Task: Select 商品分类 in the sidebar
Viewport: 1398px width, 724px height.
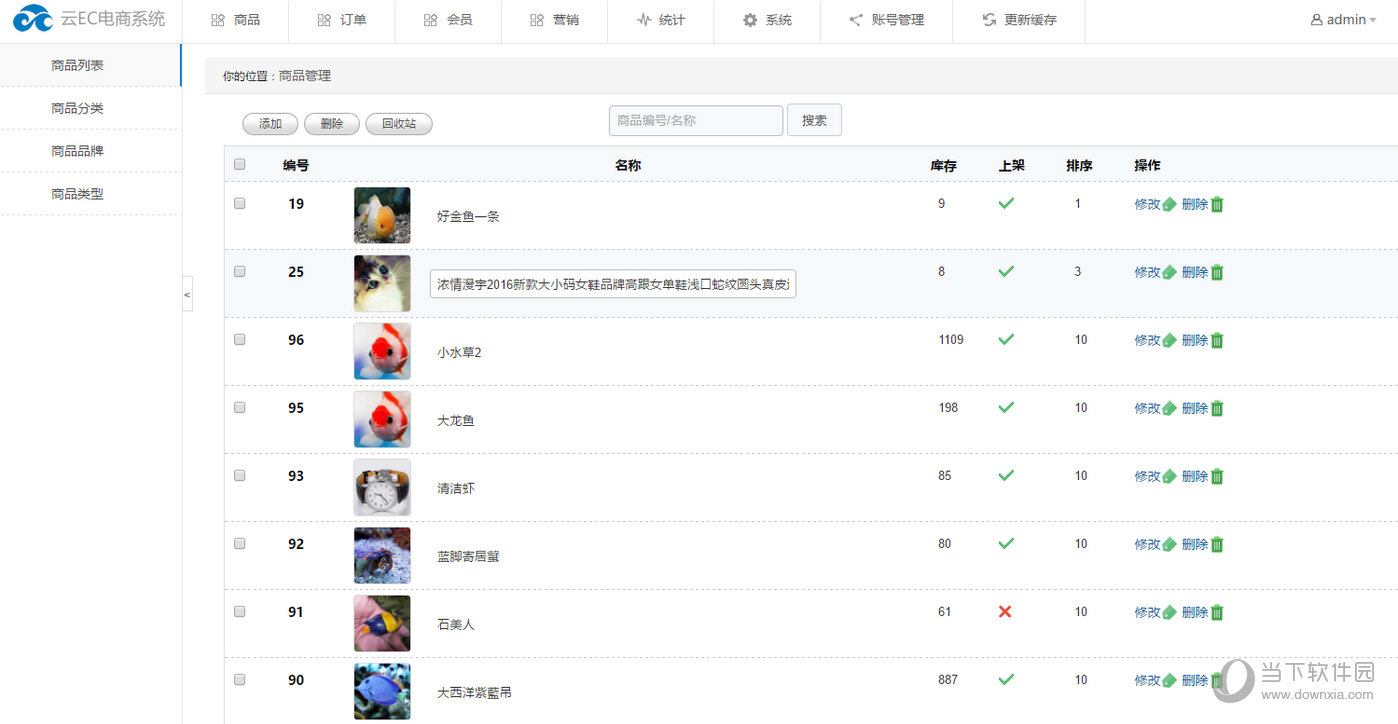Action: click(x=78, y=108)
